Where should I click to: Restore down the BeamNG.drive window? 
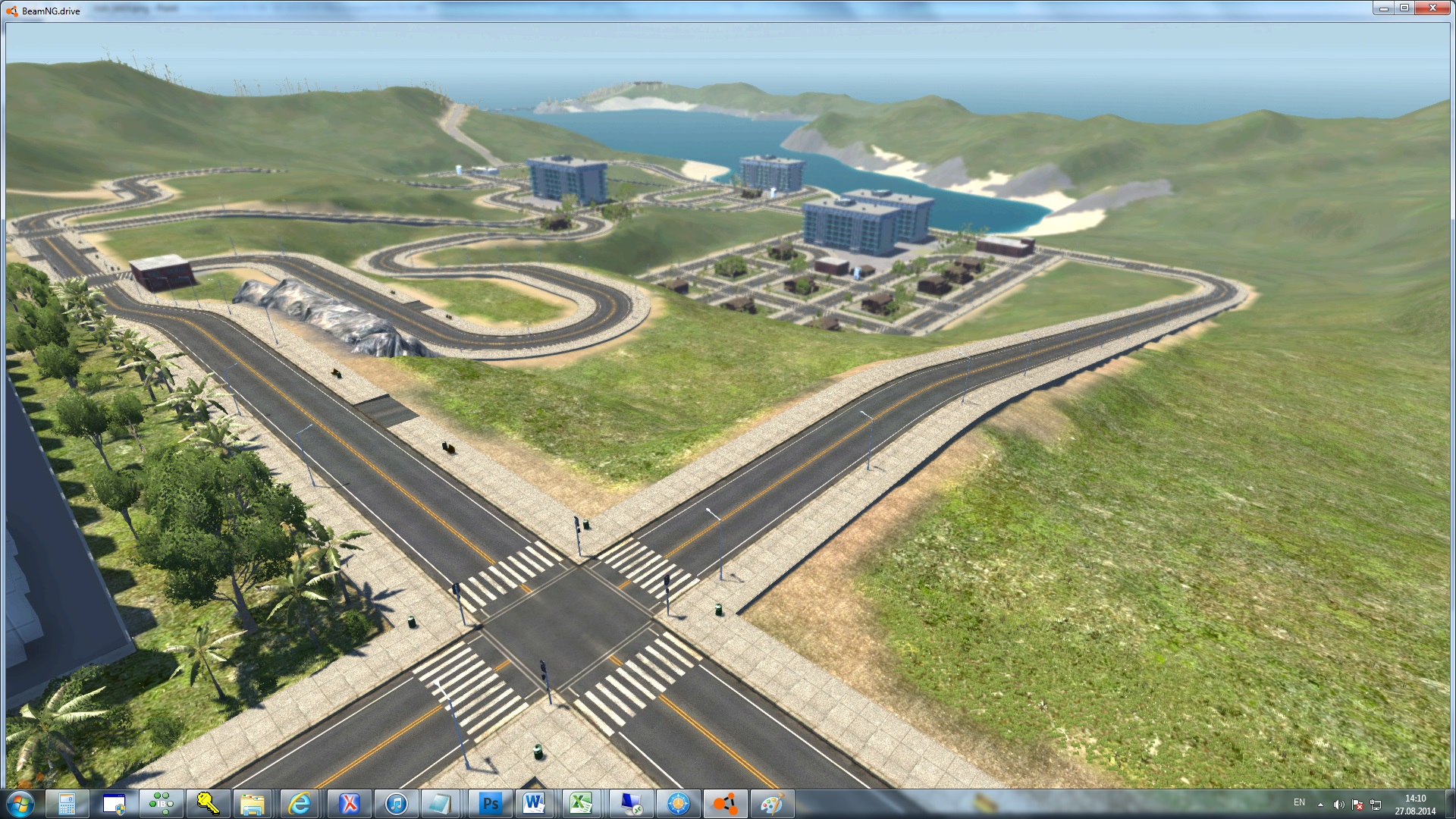(1404, 8)
